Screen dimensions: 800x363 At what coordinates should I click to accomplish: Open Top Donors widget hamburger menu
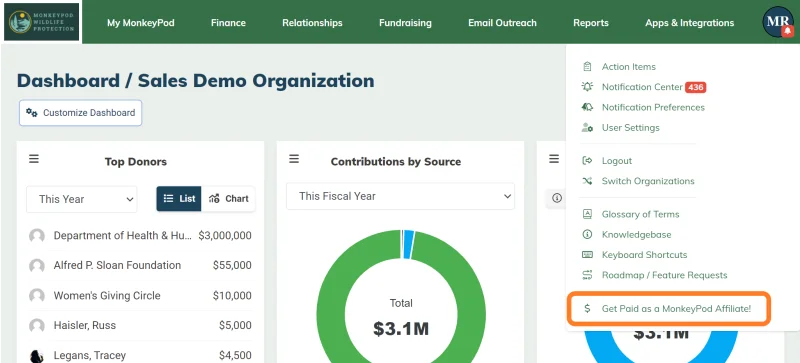click(x=34, y=159)
